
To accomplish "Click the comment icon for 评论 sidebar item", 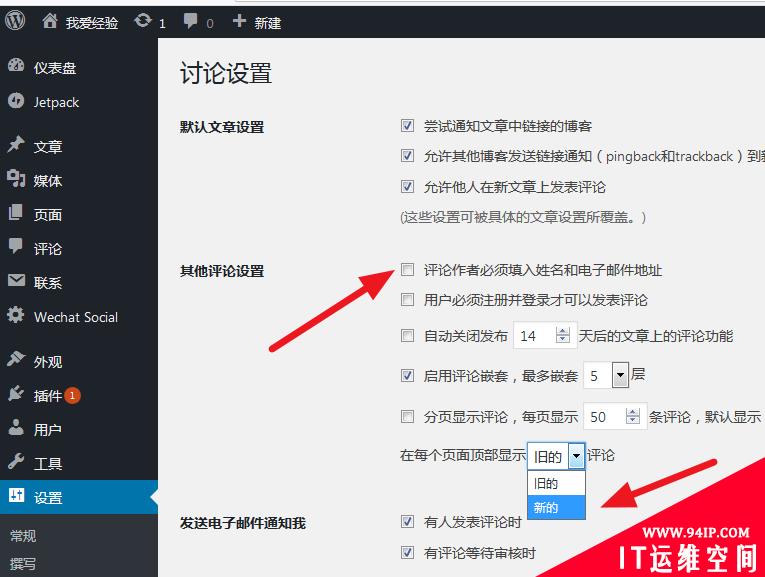I will 16,246.
